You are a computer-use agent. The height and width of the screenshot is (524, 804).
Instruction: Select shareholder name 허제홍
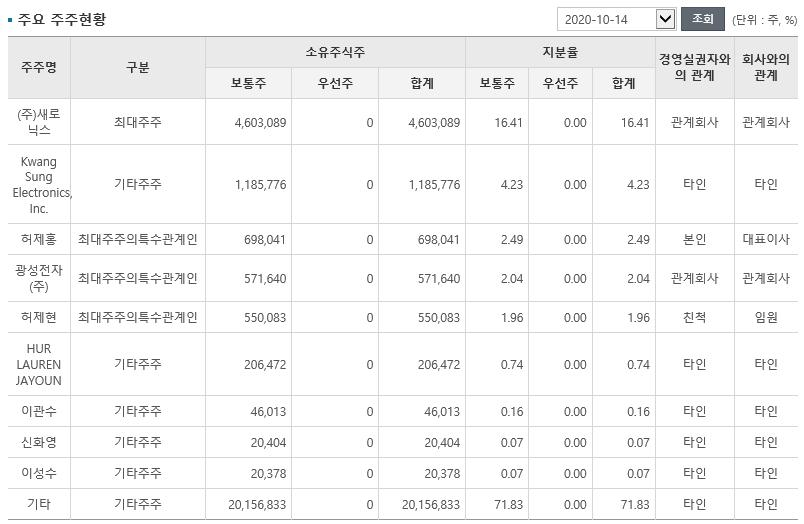coord(39,239)
